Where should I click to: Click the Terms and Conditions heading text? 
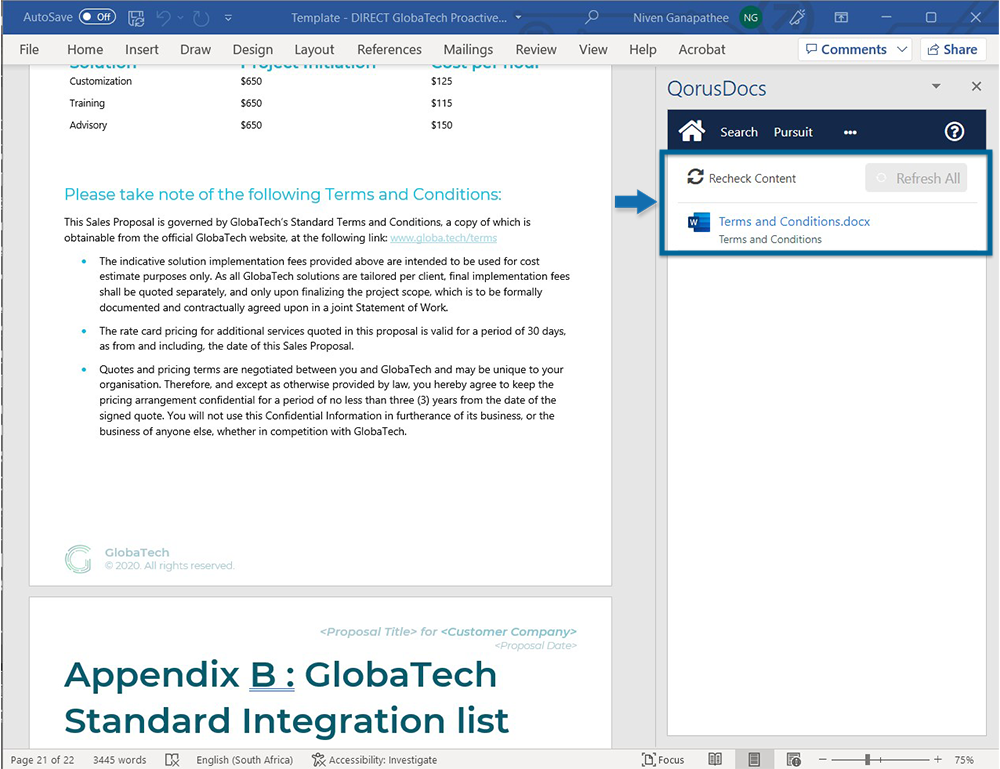(x=283, y=194)
